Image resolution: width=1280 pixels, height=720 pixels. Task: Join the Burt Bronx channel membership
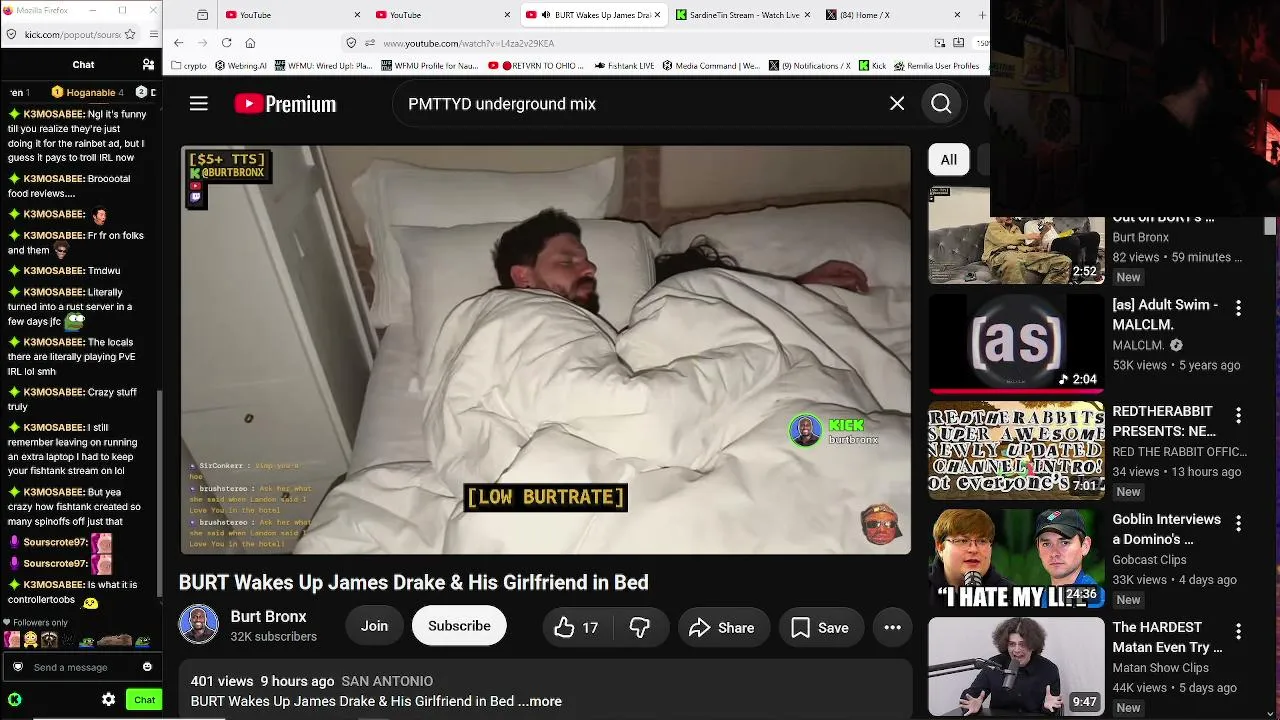[374, 626]
